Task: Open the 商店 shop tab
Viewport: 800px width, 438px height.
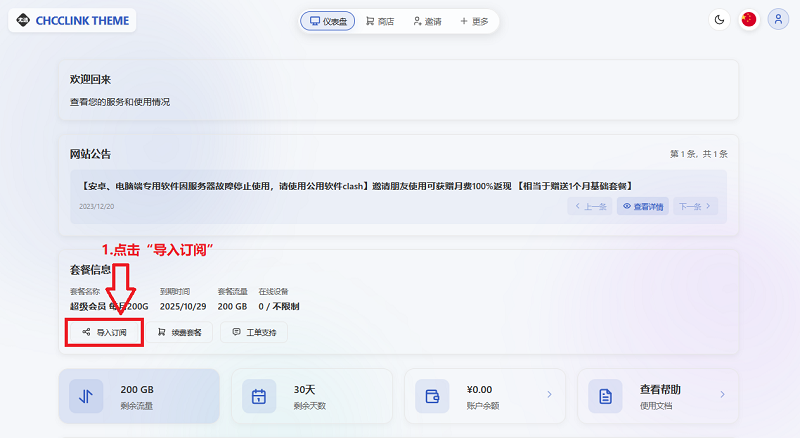Action: [380, 21]
